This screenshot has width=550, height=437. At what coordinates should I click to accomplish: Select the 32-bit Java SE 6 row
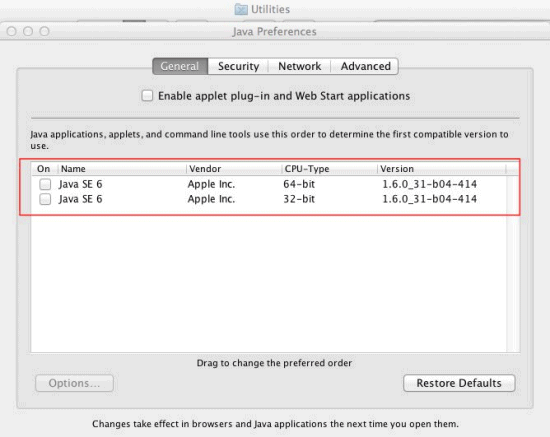[269, 199]
